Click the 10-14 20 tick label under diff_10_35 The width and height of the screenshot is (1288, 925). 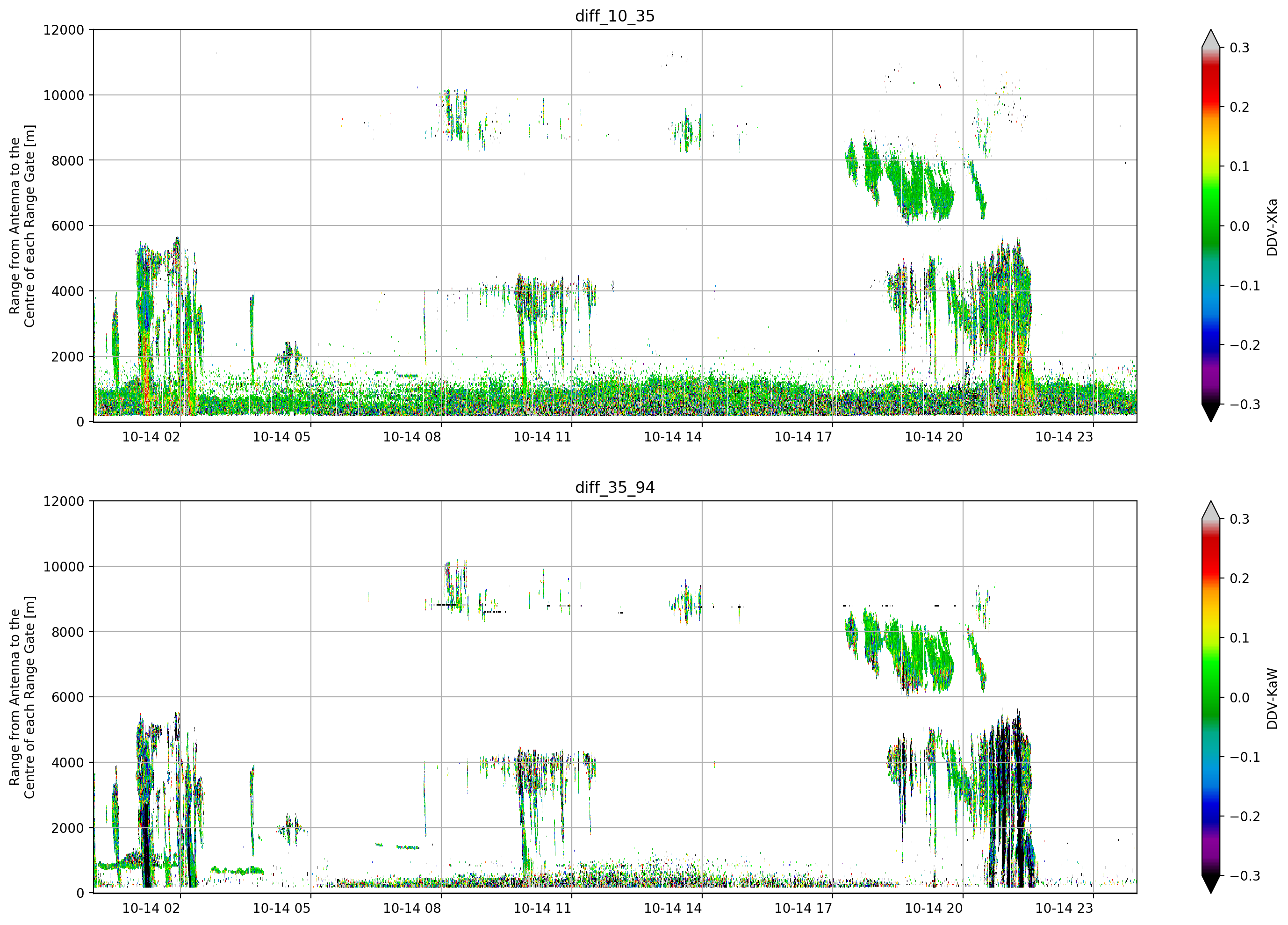pyautogui.click(x=934, y=437)
